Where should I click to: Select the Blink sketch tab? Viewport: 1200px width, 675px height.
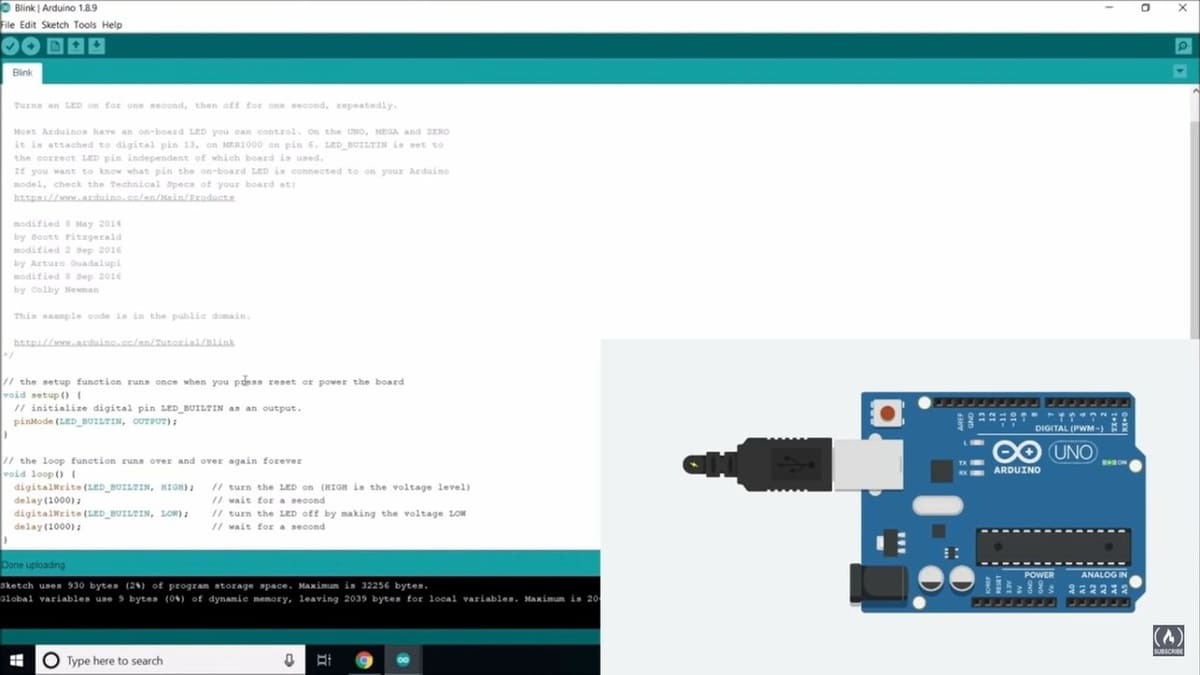pyautogui.click(x=22, y=73)
